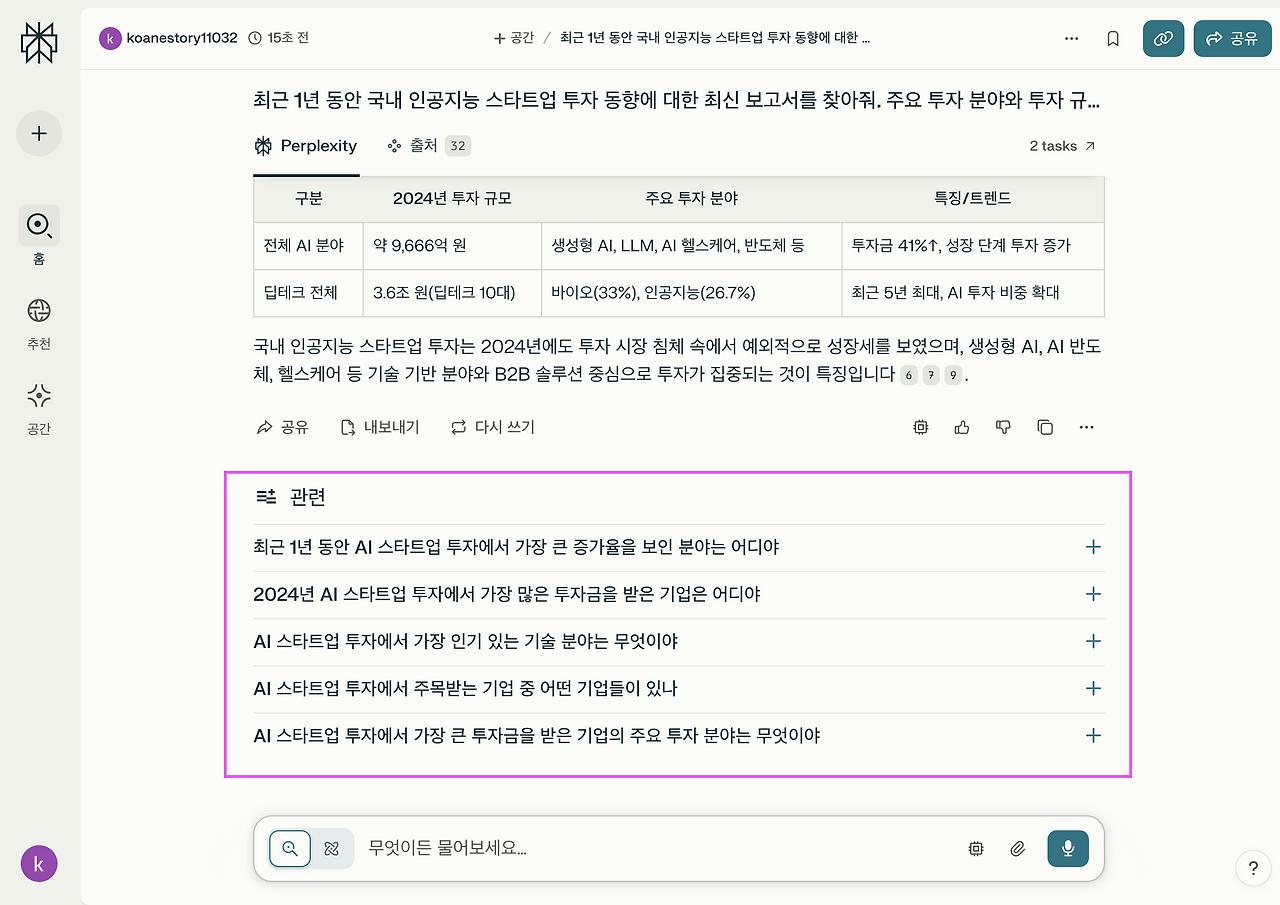Expand the first related question with its plus
This screenshot has width=1280, height=905.
[1093, 547]
